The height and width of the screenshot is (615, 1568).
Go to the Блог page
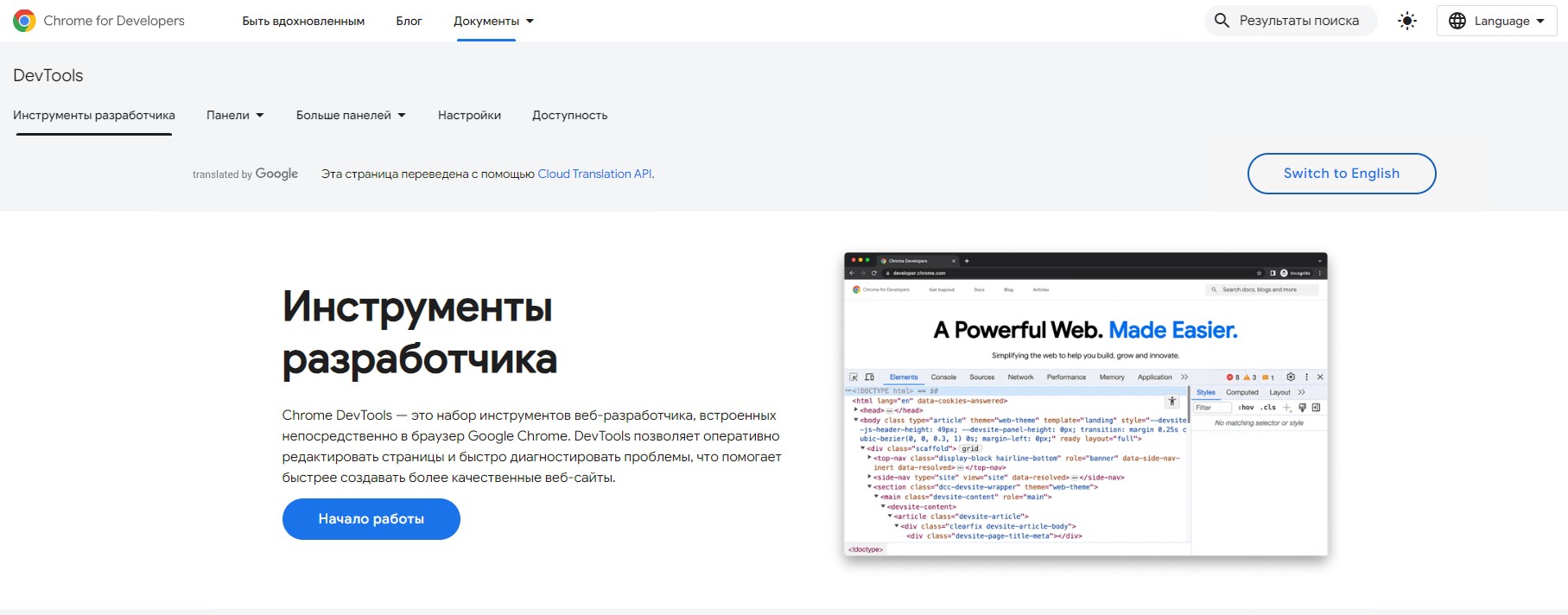[409, 21]
